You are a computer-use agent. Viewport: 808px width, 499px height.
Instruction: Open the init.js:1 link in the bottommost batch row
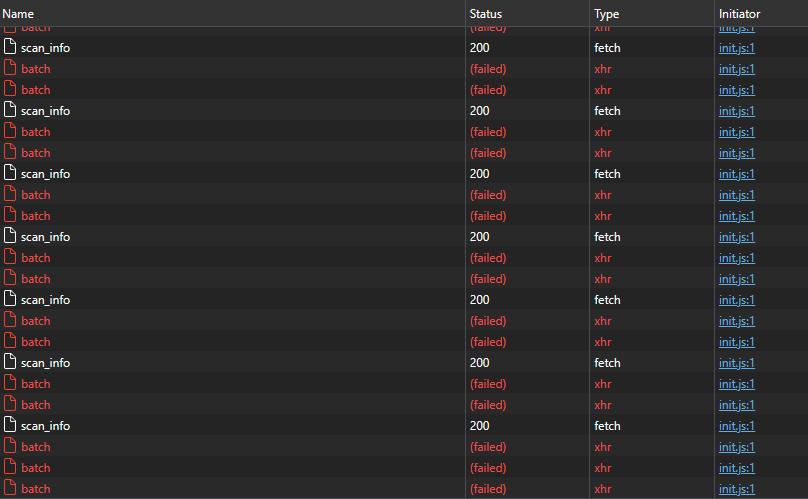click(x=737, y=489)
